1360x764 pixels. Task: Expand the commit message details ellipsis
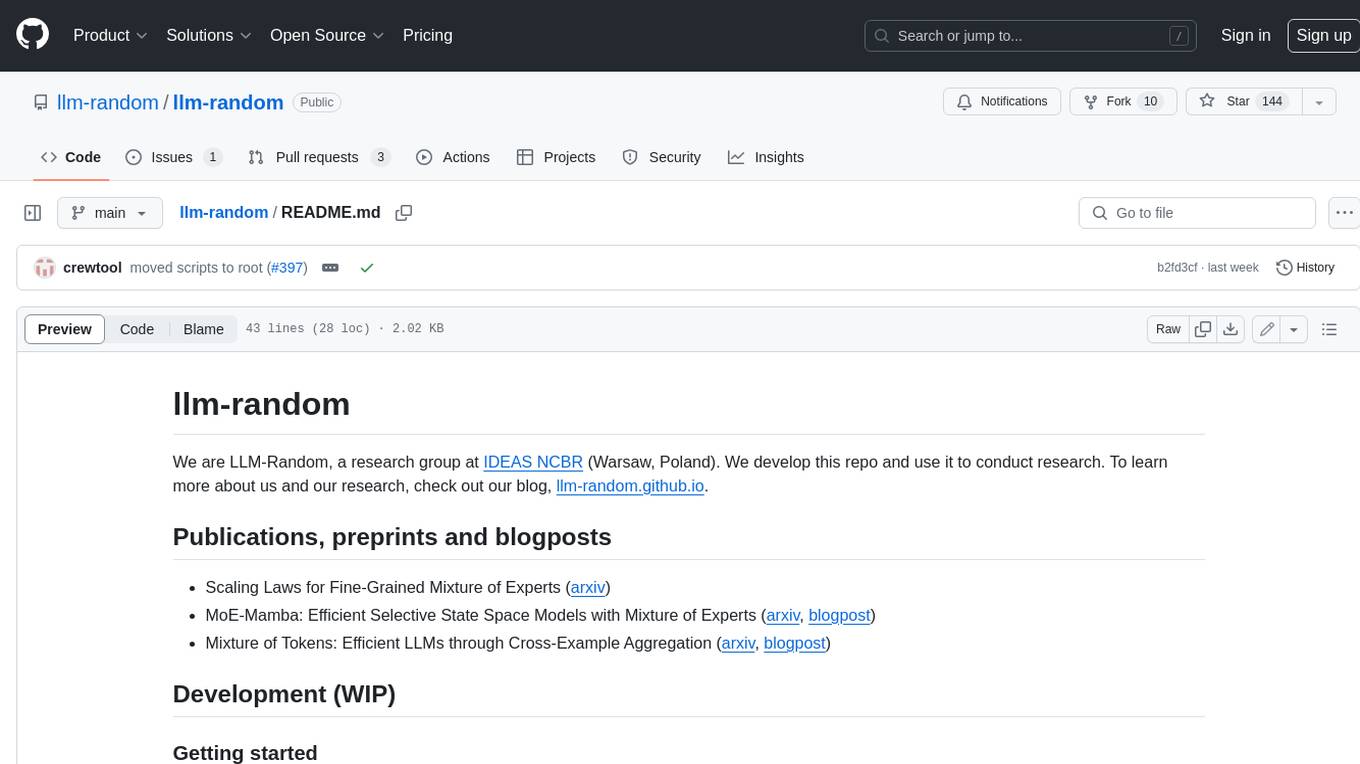pyautogui.click(x=330, y=268)
